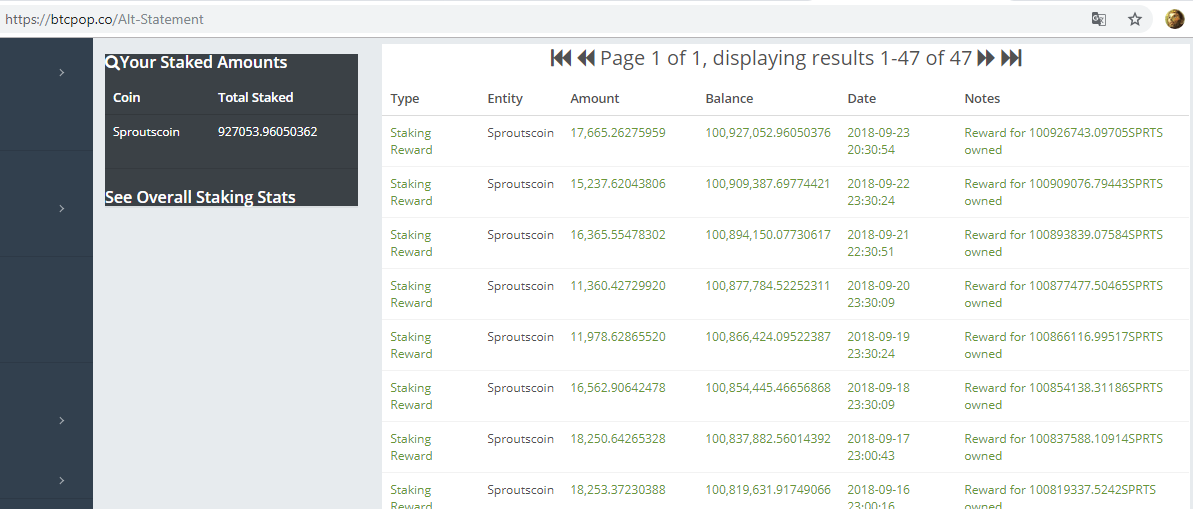Click the date 2018-09-21 22:30:51
Image resolution: width=1193 pixels, height=509 pixels.
tap(879, 243)
